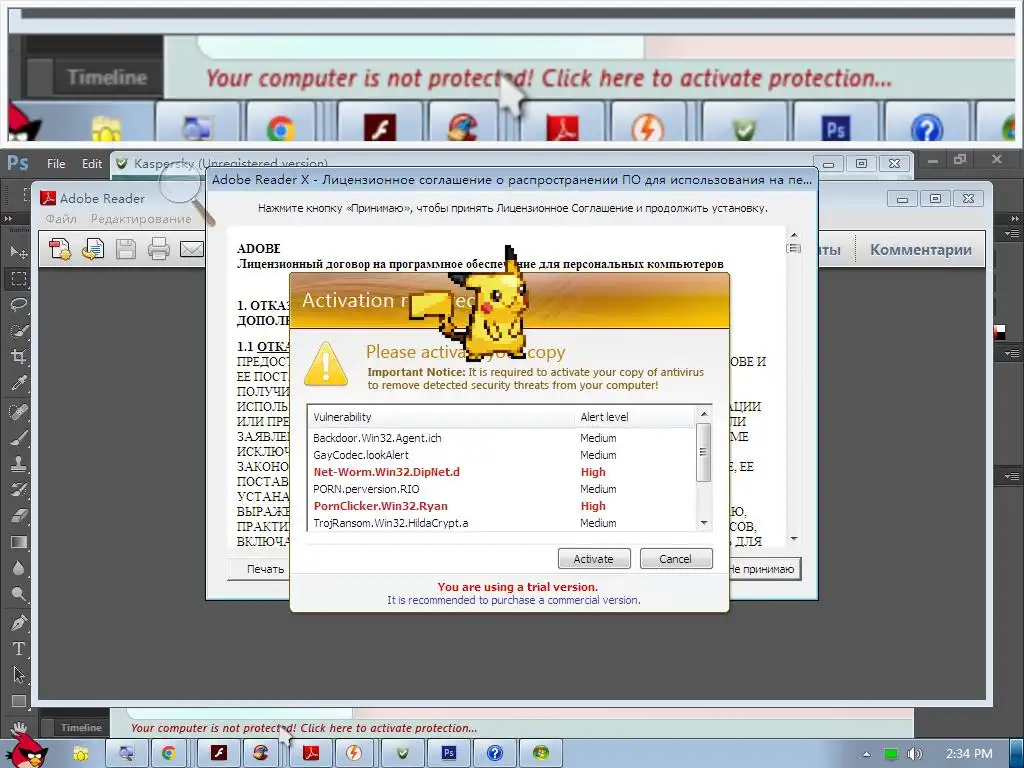Viewport: 1024px width, 768px height.
Task: Click the Photoshop icon in the bottom taskbar
Action: 449,753
